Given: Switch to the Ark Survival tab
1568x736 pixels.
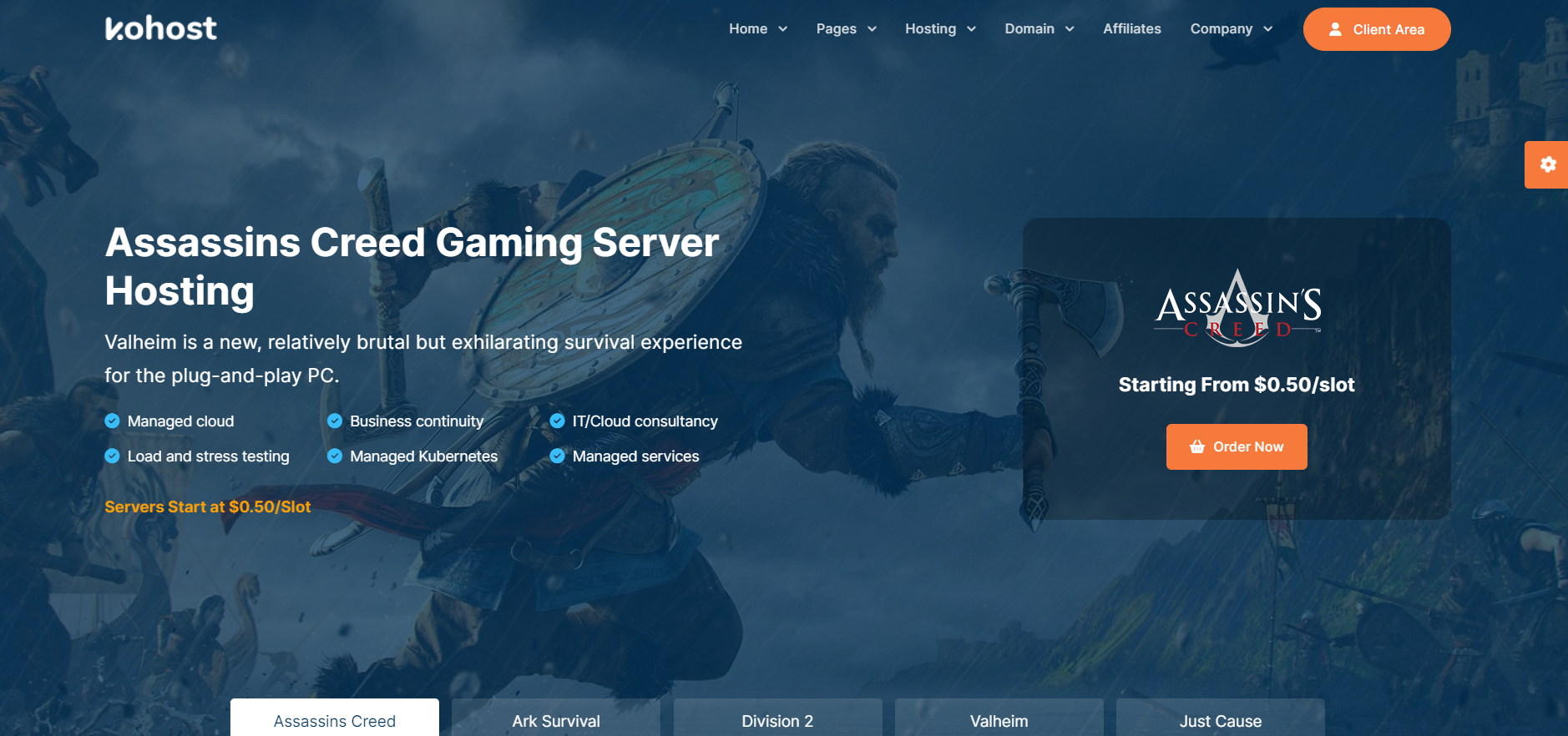Looking at the screenshot, I should coord(556,718).
